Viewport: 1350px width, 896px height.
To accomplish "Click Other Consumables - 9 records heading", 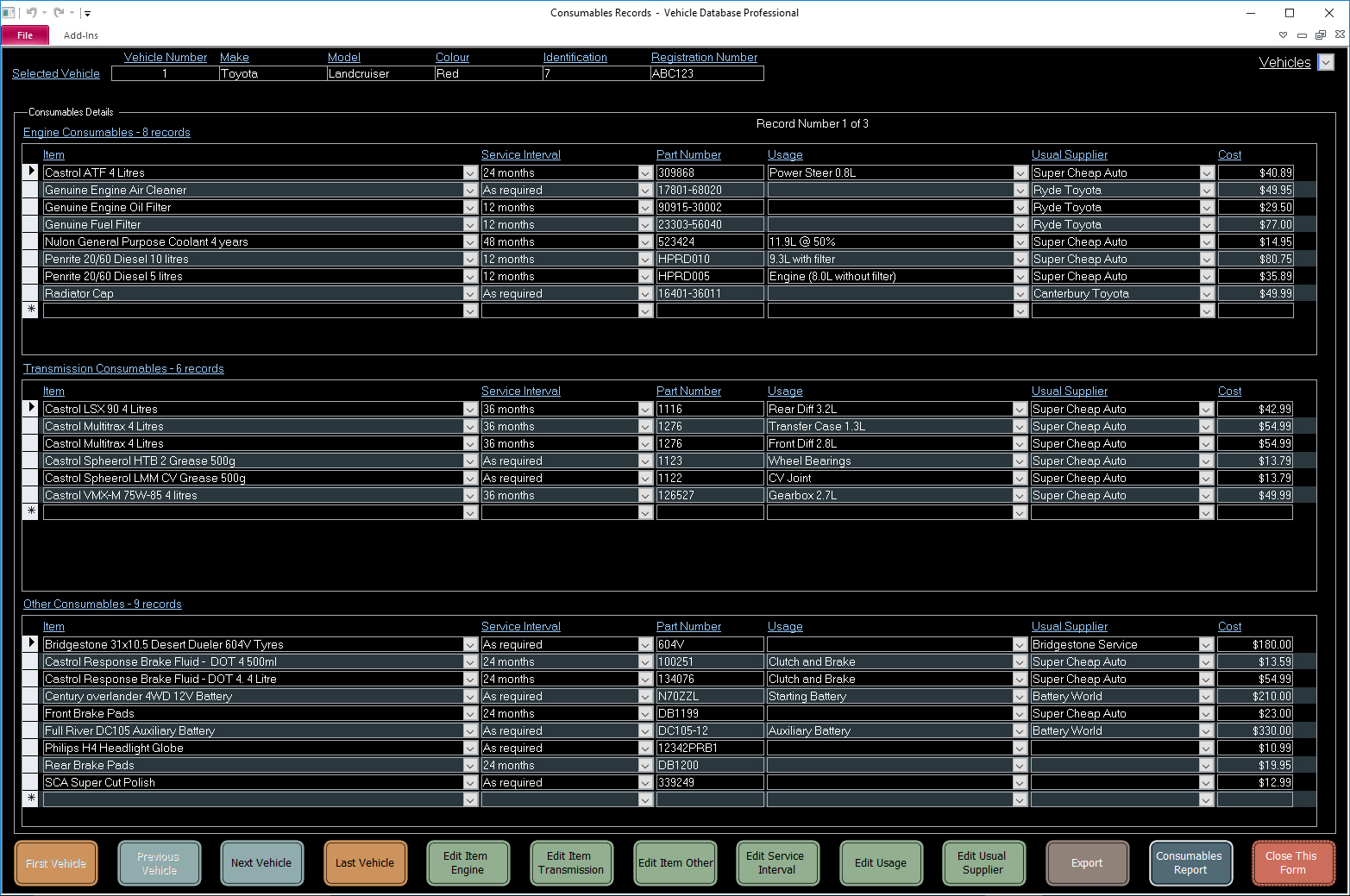I will pyautogui.click(x=103, y=604).
